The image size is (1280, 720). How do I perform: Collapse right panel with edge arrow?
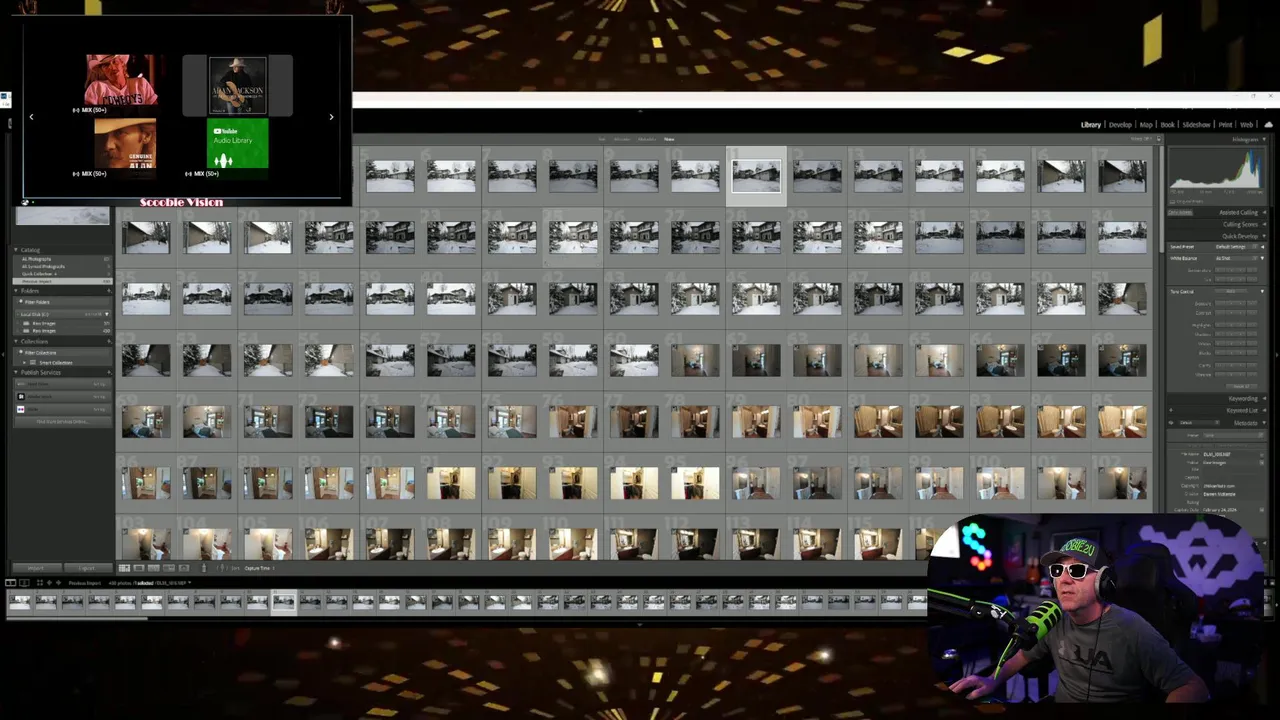click(x=1277, y=355)
